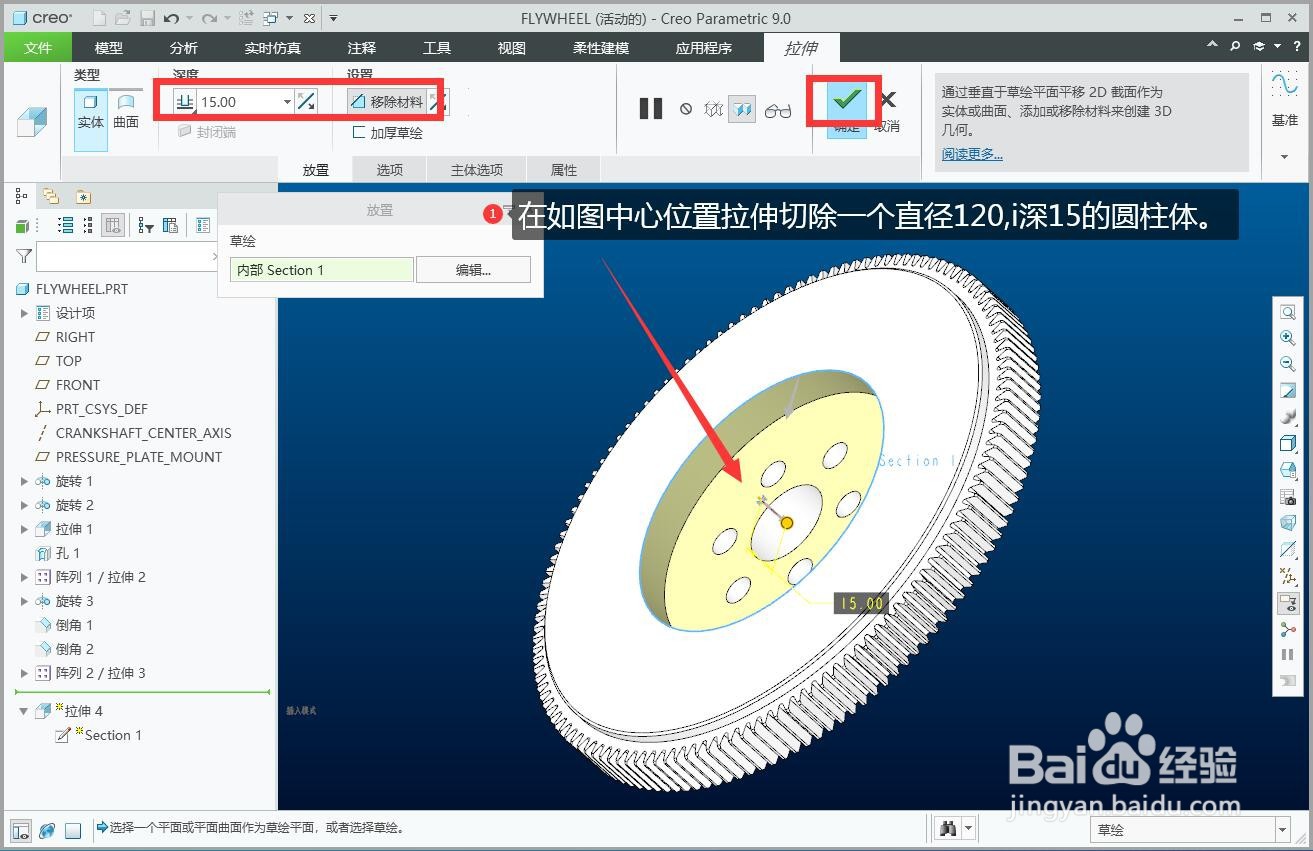This screenshot has width=1313, height=851.
Task: Click the 内部 Section 1 sketch collector
Action: pos(321,270)
